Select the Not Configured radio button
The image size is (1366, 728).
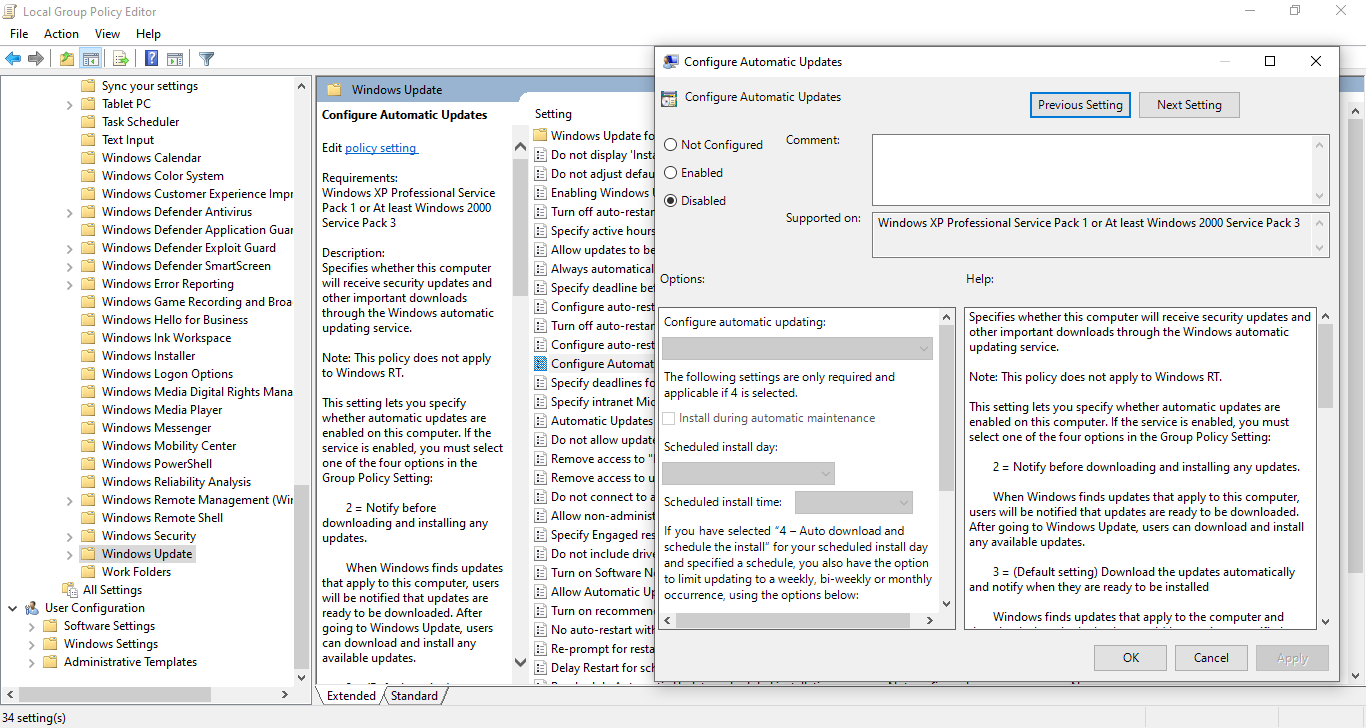pos(670,145)
